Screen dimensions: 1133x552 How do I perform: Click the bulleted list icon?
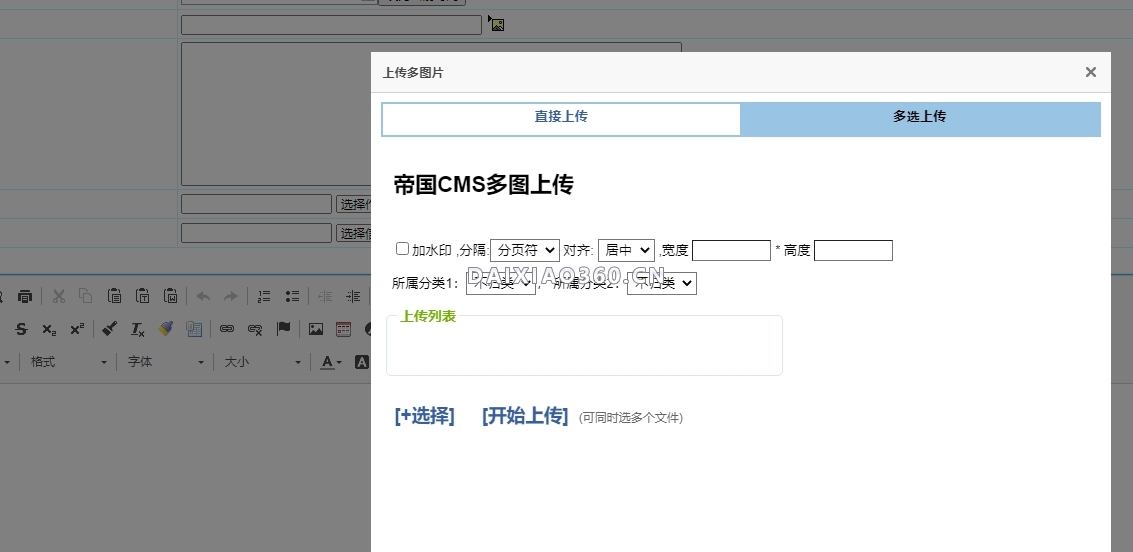pos(292,296)
